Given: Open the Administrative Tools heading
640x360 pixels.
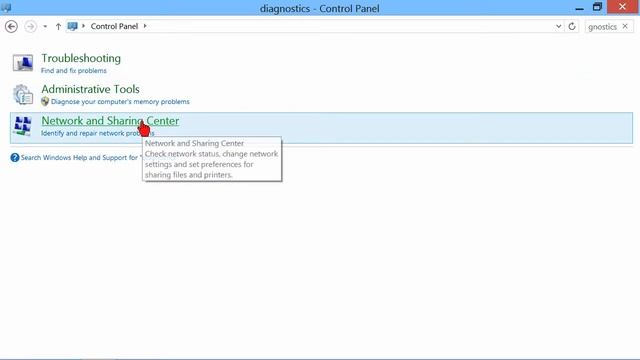Looking at the screenshot, I should click(90, 89).
